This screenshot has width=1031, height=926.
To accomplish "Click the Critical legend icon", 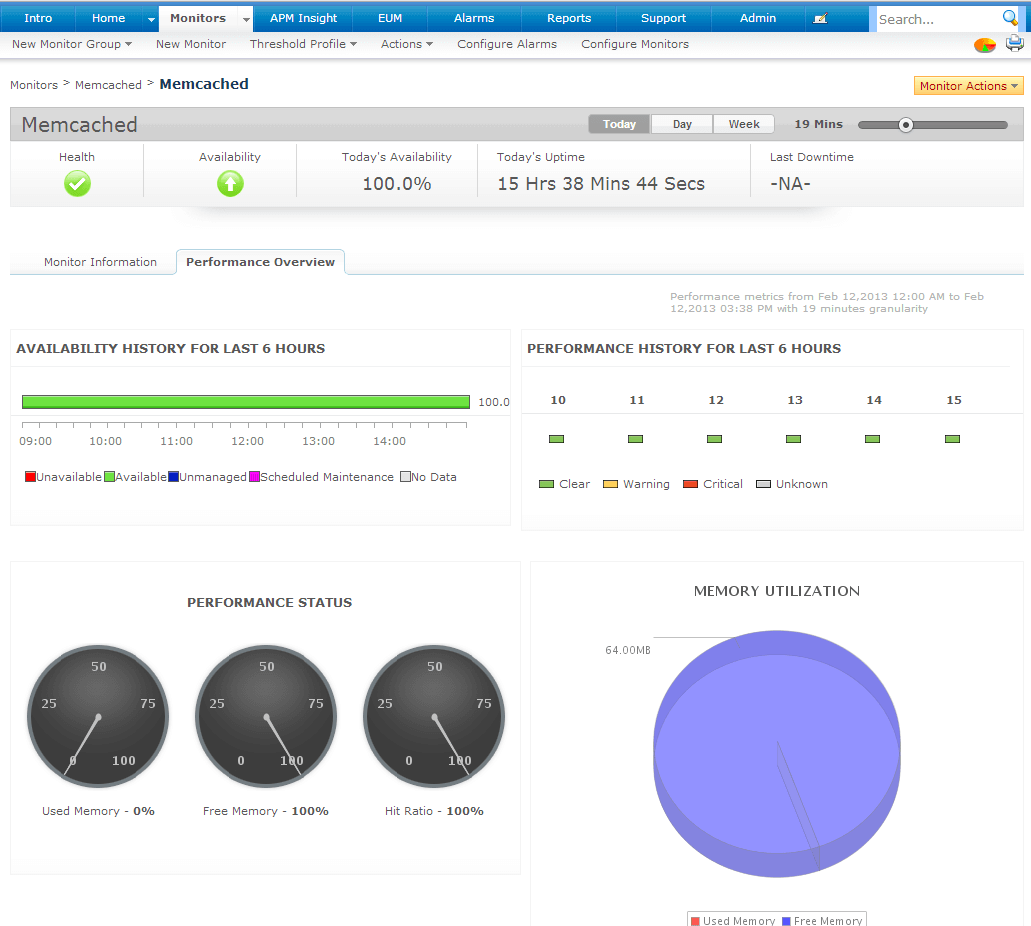I will pyautogui.click(x=690, y=484).
